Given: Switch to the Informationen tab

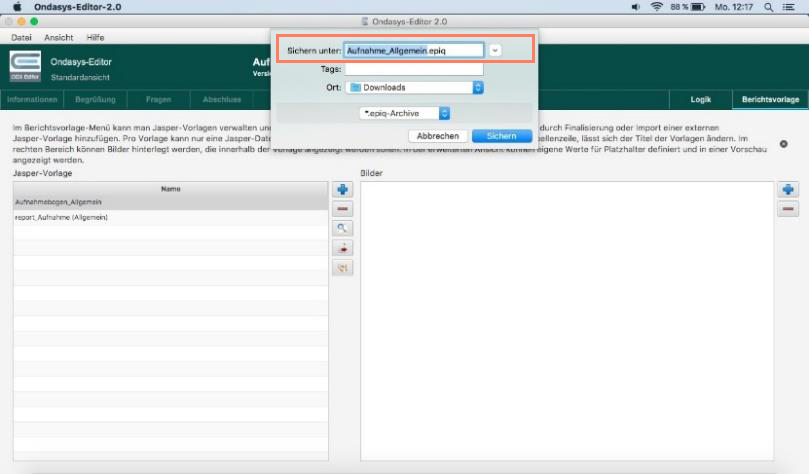Looking at the screenshot, I should point(32,99).
